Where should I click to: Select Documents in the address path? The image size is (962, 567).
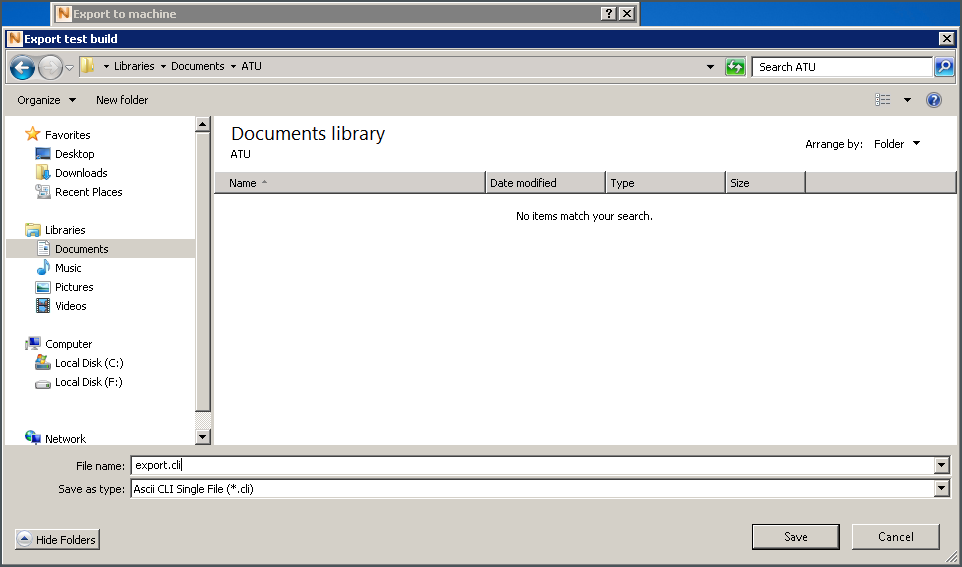pyautogui.click(x=198, y=66)
